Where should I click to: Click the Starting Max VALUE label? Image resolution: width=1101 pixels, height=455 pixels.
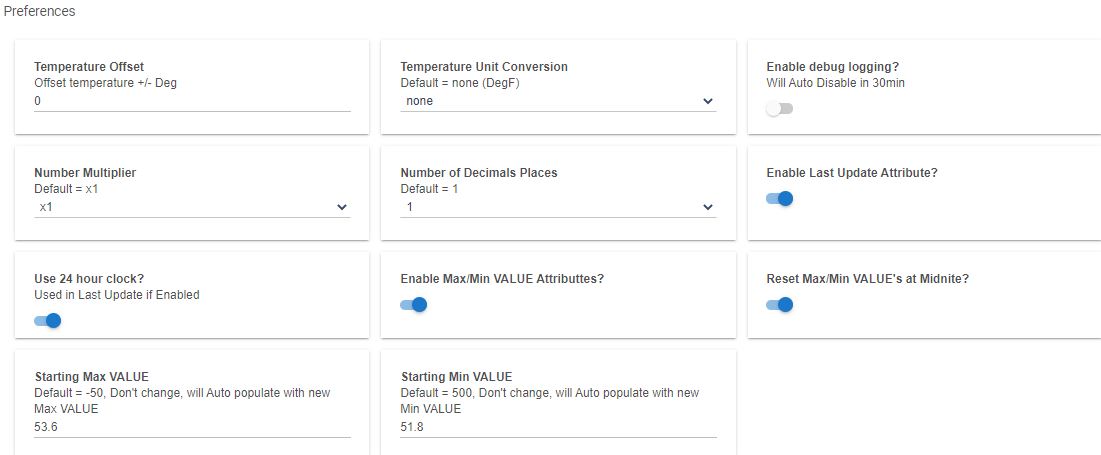tap(91, 377)
